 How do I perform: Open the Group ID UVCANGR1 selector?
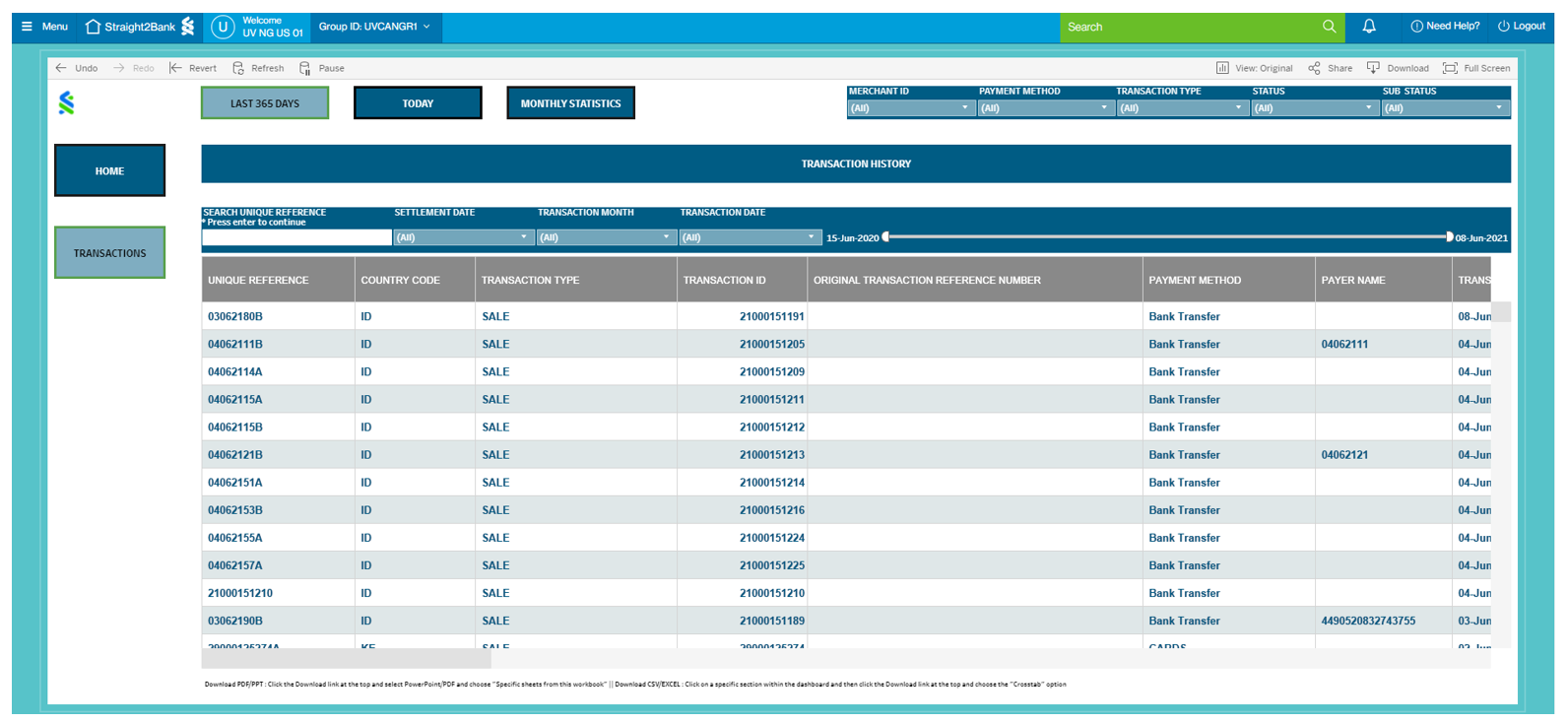[x=375, y=27]
